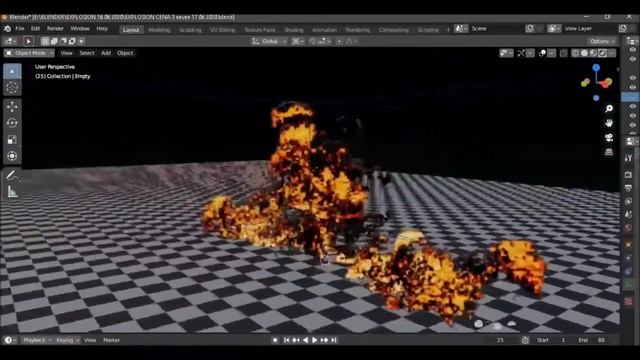Choose the combined Transform tool
The image size is (640, 360).
(x=12, y=156)
